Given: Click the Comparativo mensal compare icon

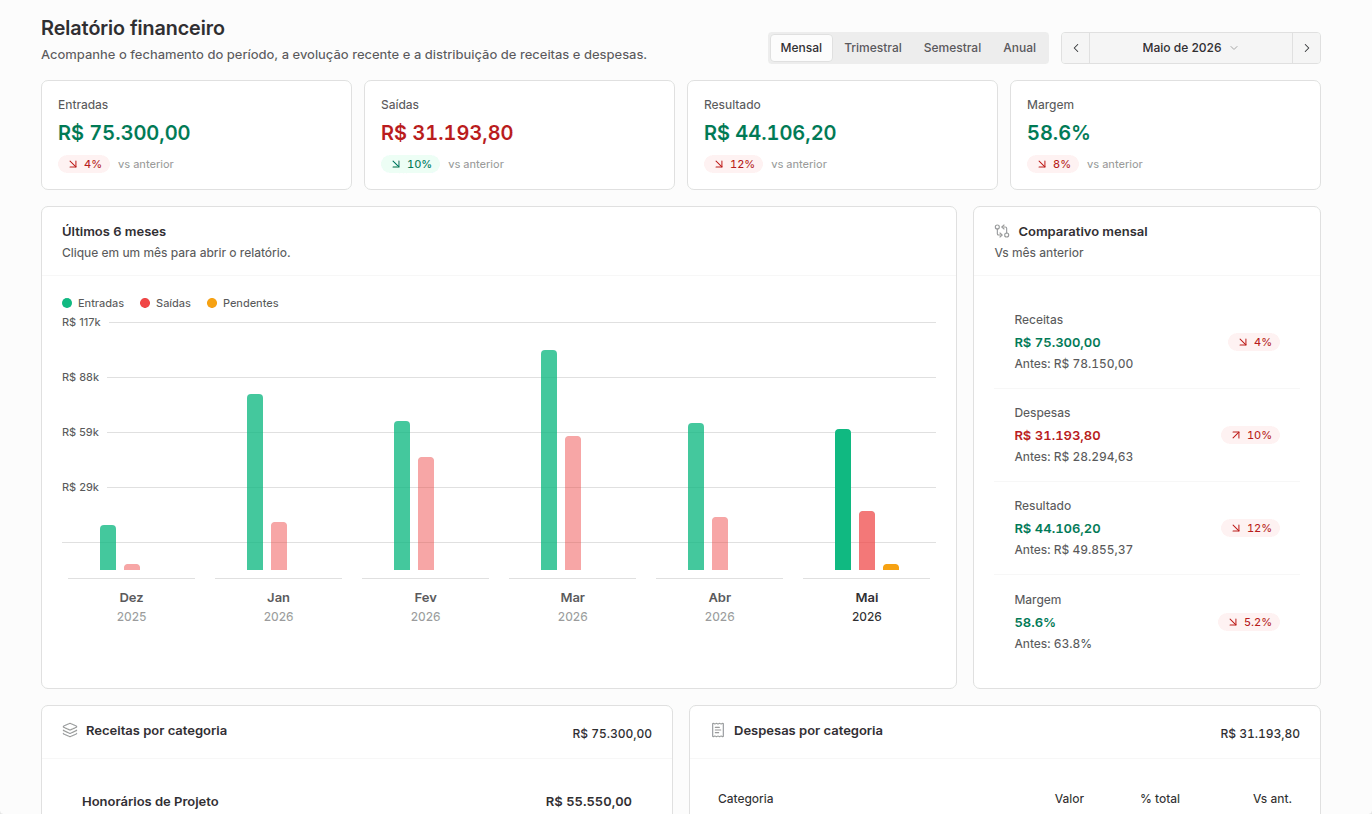Looking at the screenshot, I should [x=1002, y=231].
